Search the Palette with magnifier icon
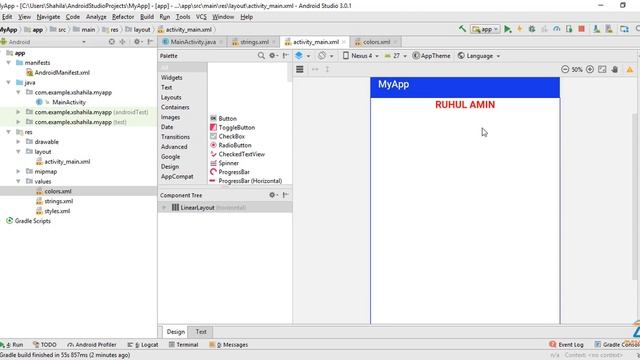Screen dimensions: 640x360 click(261, 56)
